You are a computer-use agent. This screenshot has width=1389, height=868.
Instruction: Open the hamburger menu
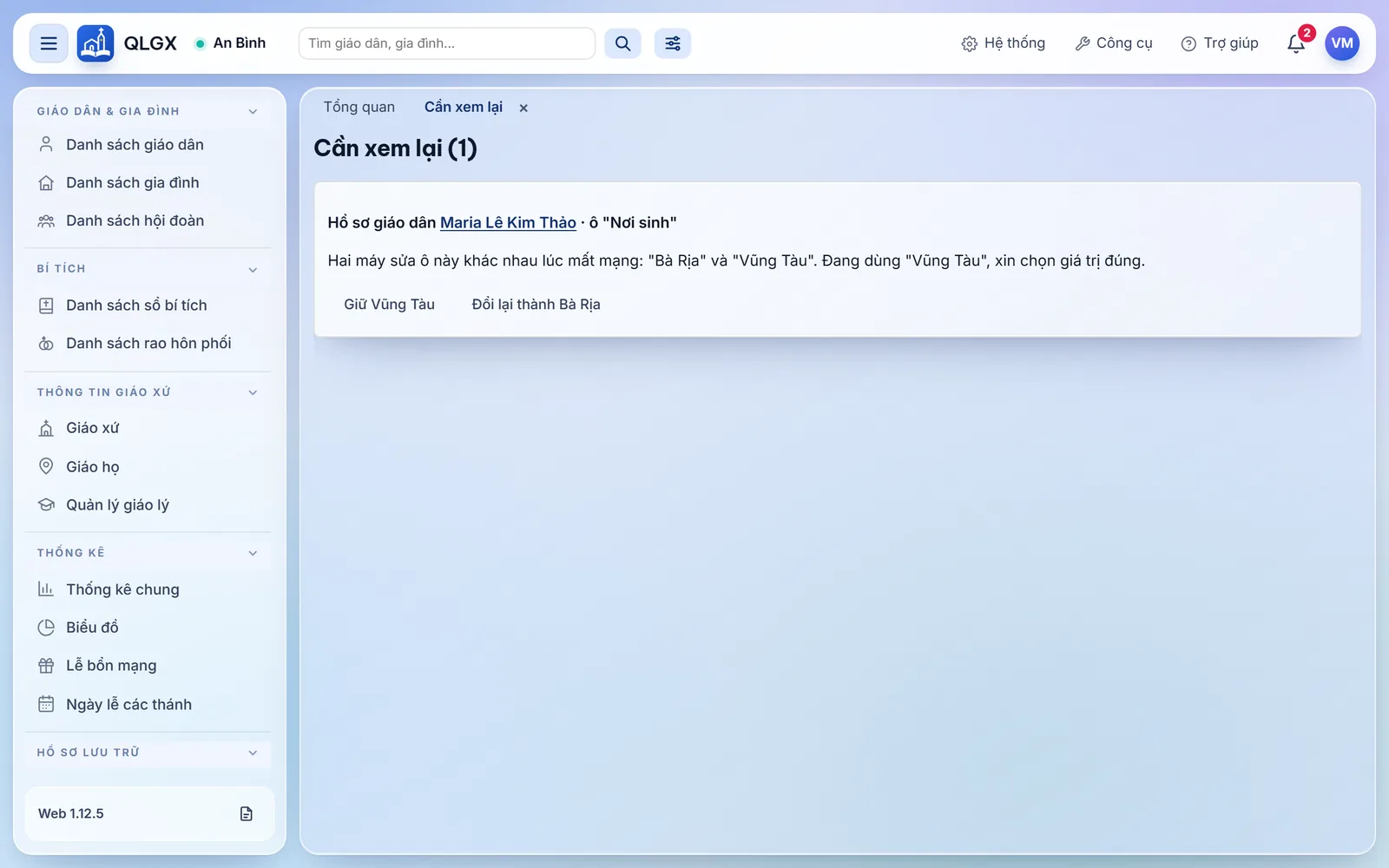click(x=49, y=43)
